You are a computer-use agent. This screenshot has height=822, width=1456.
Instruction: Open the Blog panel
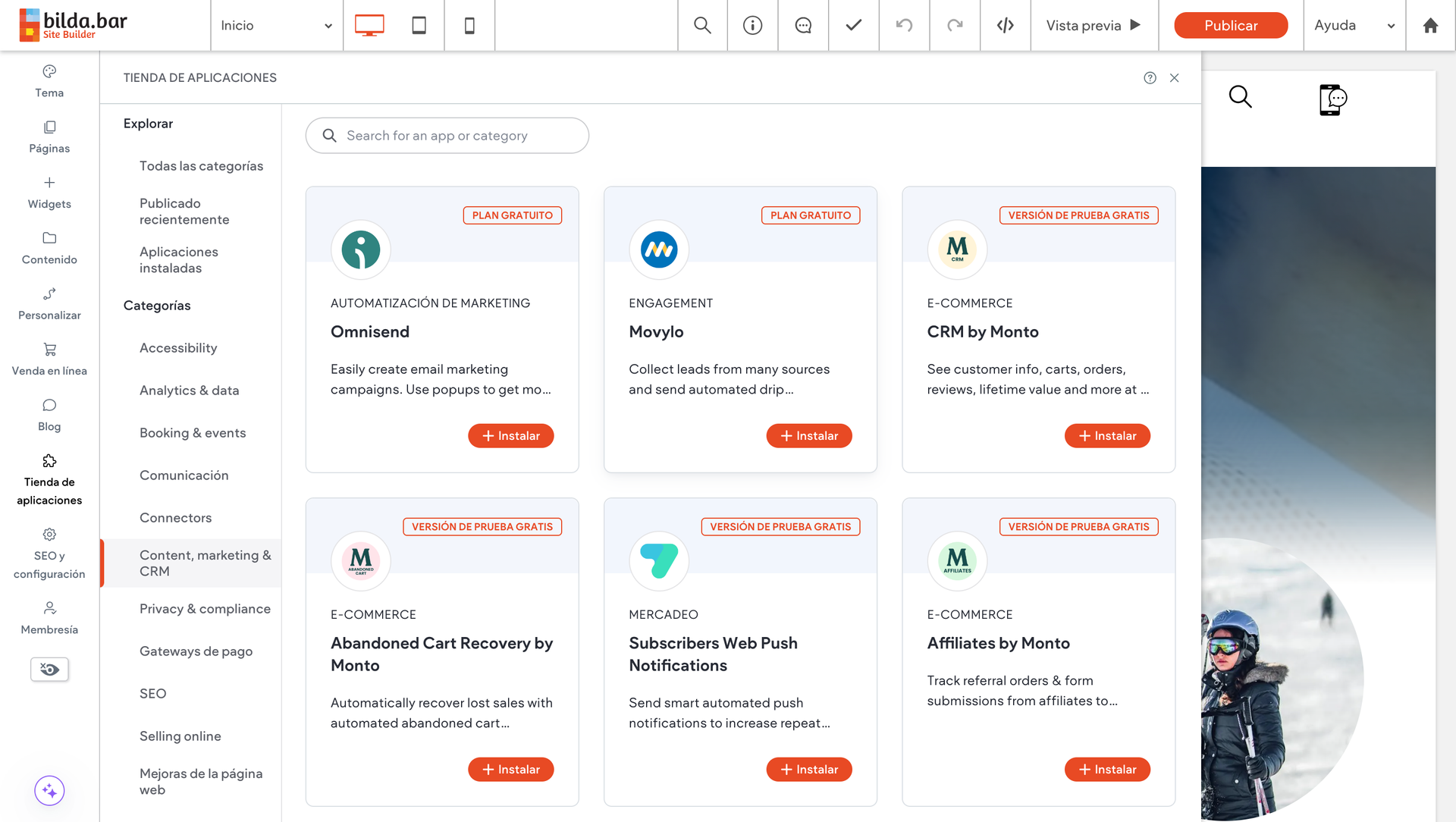pyautogui.click(x=49, y=415)
